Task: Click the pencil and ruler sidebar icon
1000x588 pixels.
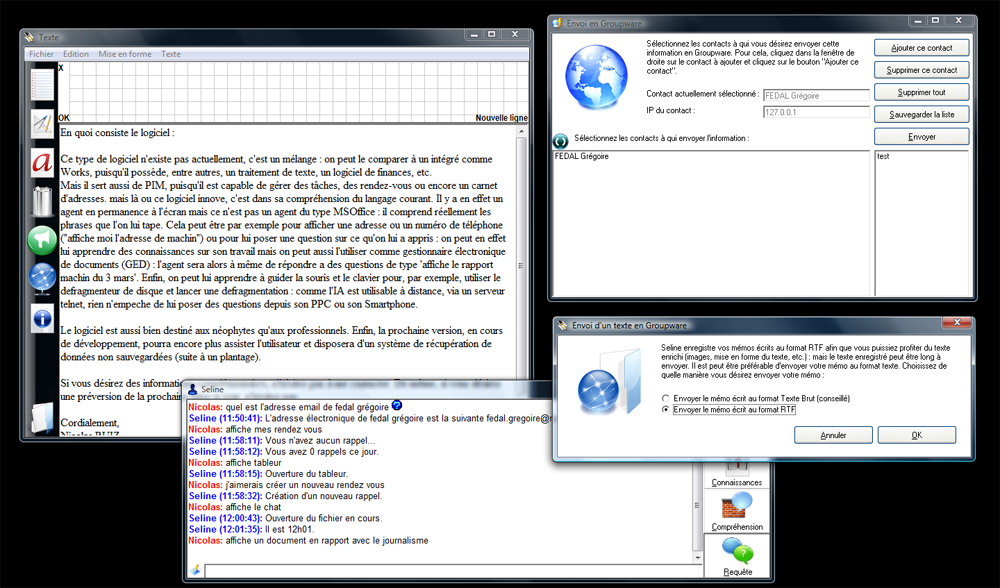Action: 42,123
